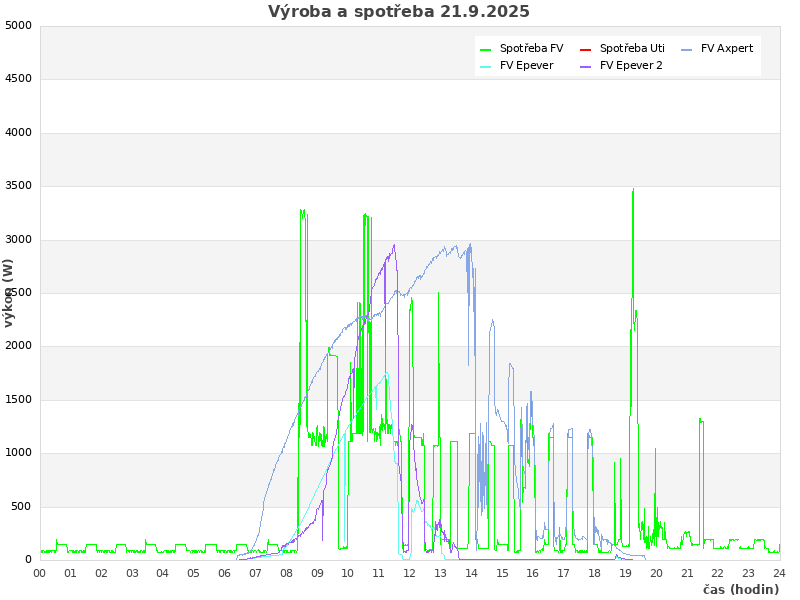Viewport: 800px width, 600px height.
Task: Click the green Spotřeba FV legend marker
Action: 486,49
